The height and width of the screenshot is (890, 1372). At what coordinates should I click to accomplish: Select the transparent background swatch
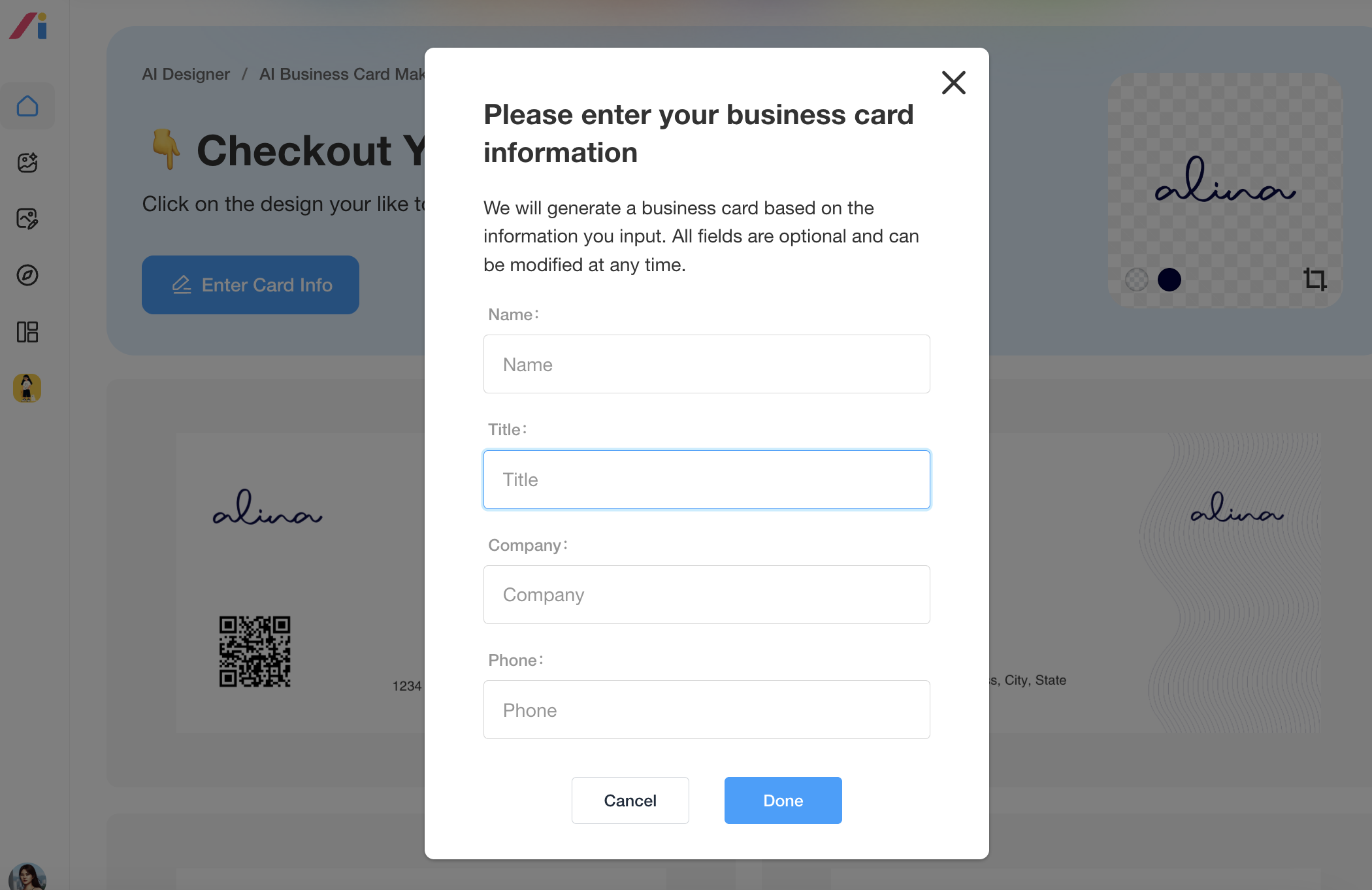coord(1137,280)
